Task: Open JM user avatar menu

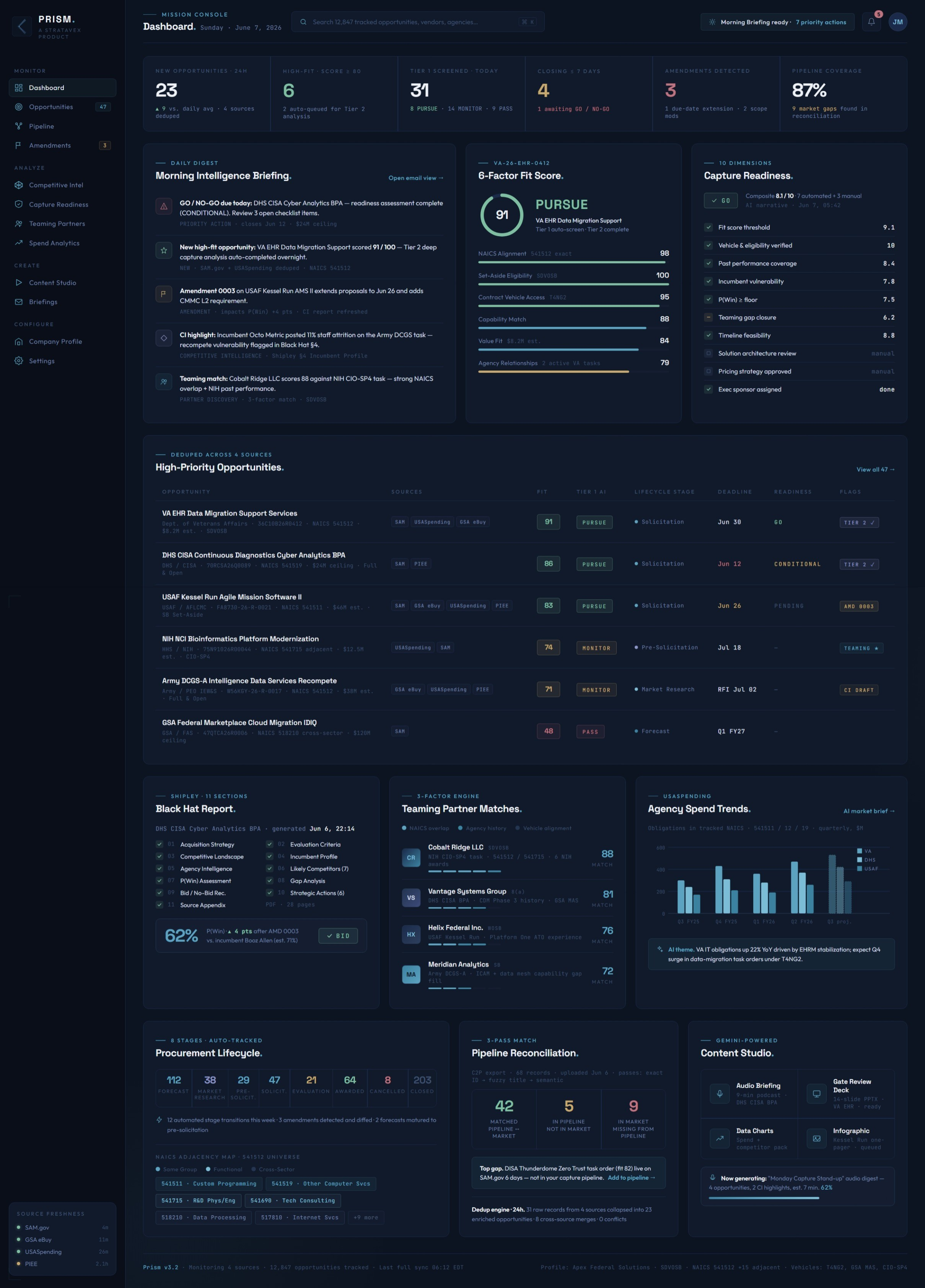Action: point(898,22)
